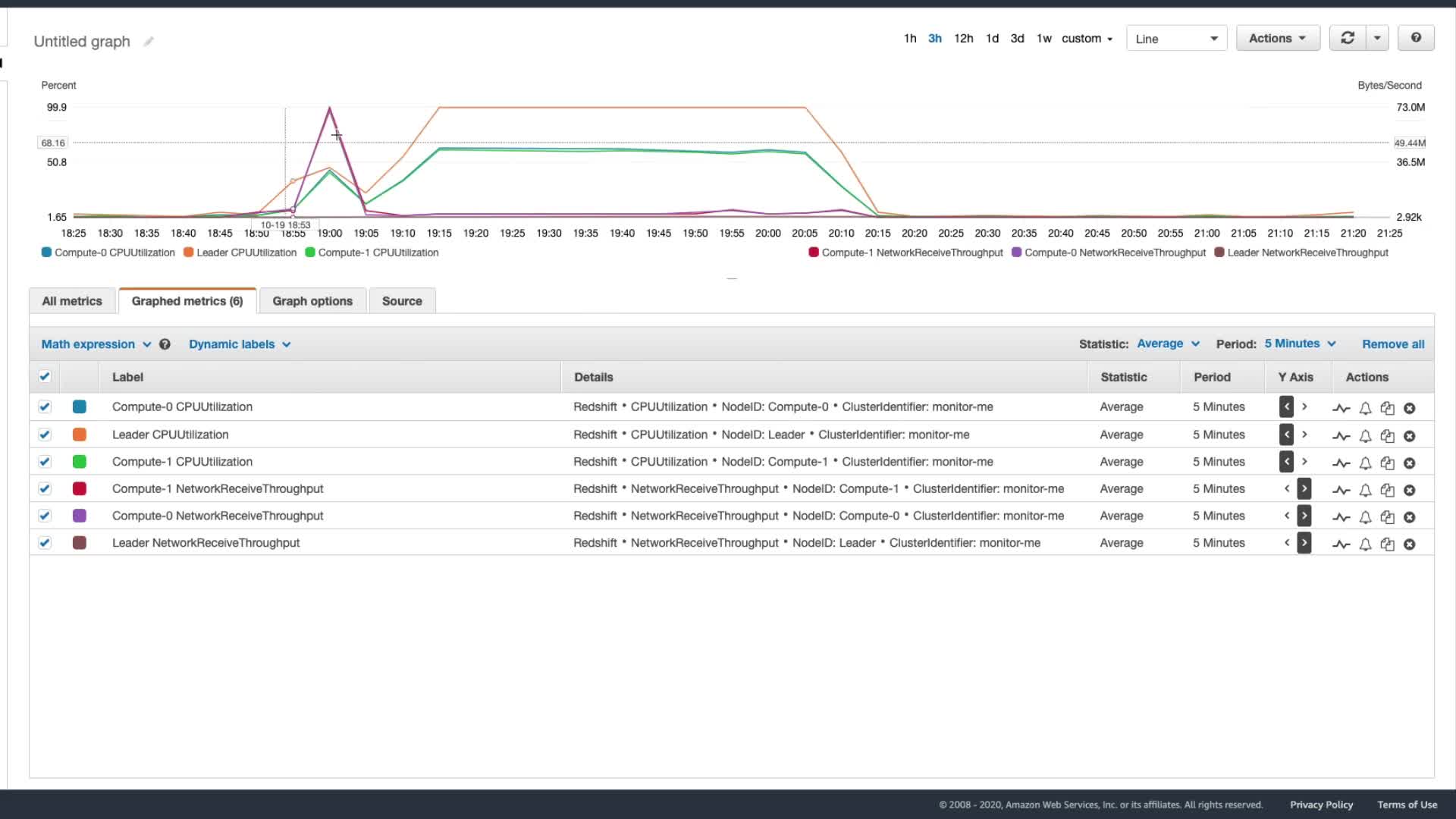Toggle the Leader NetworkReceiveThroughput checkbox

click(45, 543)
